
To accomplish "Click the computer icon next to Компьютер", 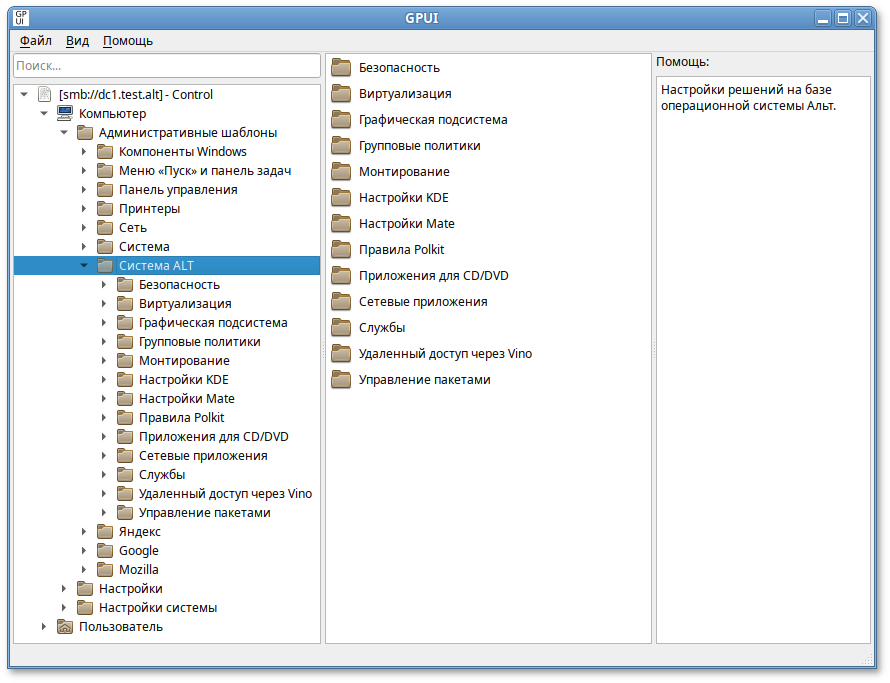I will (x=64, y=114).
